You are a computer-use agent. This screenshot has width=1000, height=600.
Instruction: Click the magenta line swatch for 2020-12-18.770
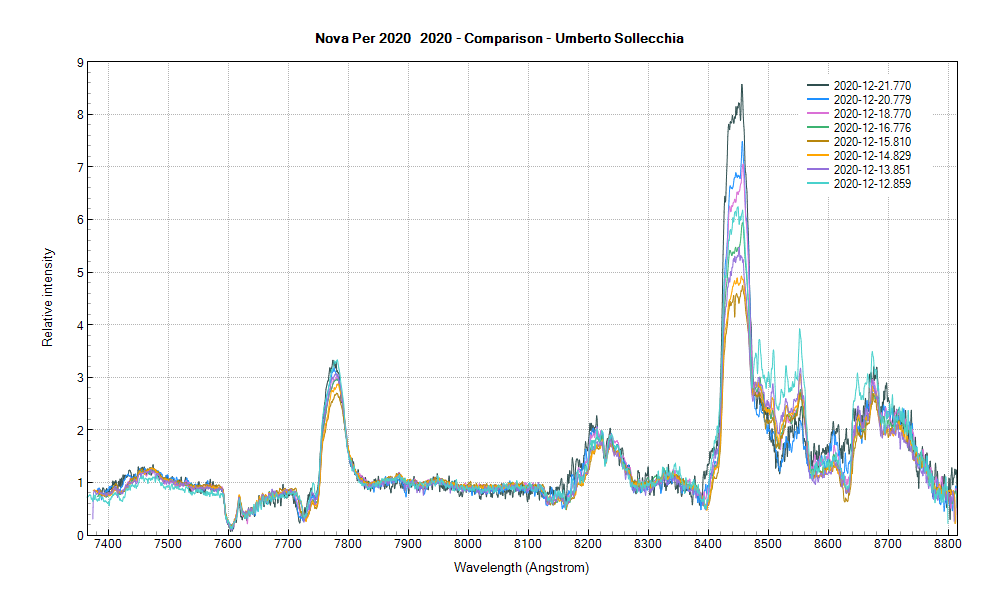820,113
